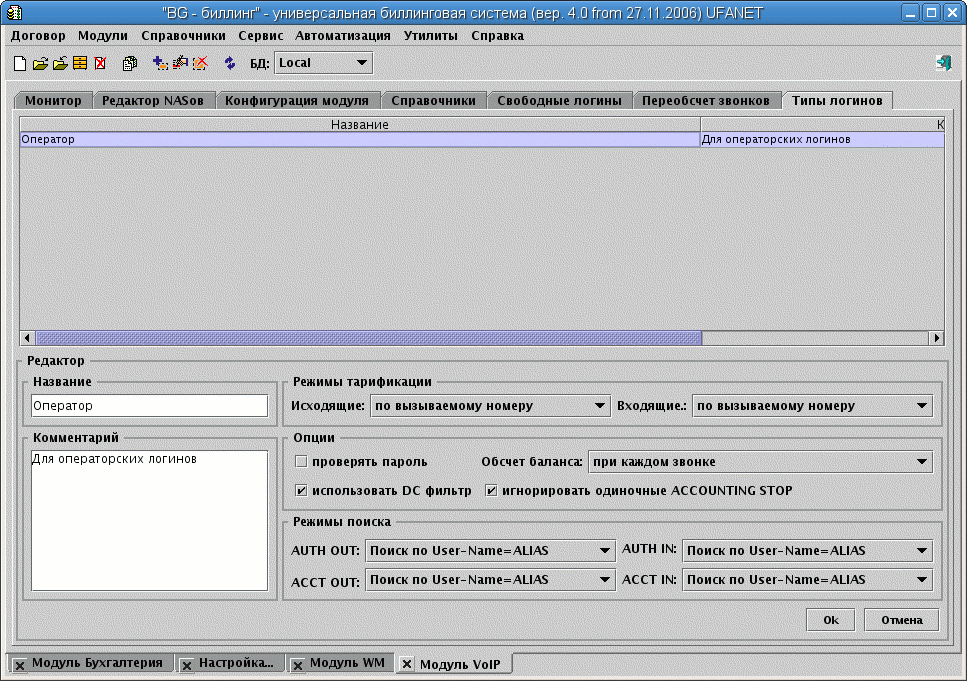Image resolution: width=967 pixels, height=681 pixels.
Task: Open the БД Local database dropdown
Action: click(322, 63)
